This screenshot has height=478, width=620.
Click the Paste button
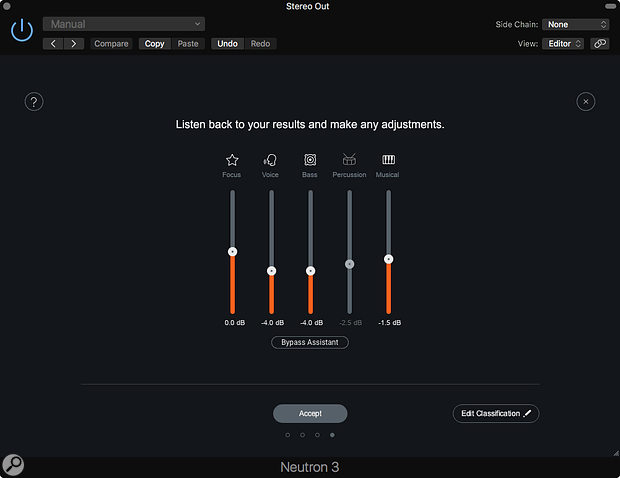tap(188, 43)
